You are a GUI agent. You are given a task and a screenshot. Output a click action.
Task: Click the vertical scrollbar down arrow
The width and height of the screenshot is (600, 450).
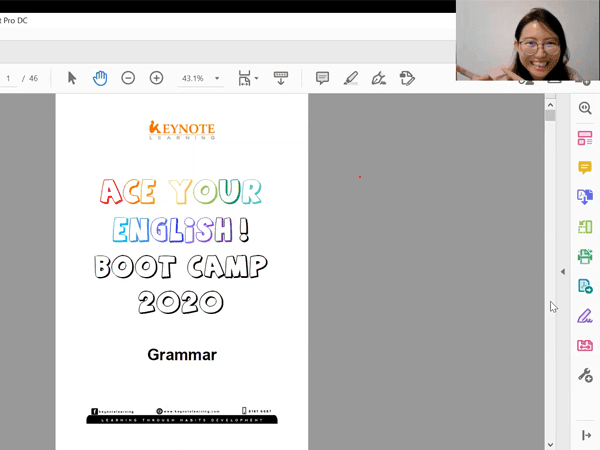click(x=550, y=445)
